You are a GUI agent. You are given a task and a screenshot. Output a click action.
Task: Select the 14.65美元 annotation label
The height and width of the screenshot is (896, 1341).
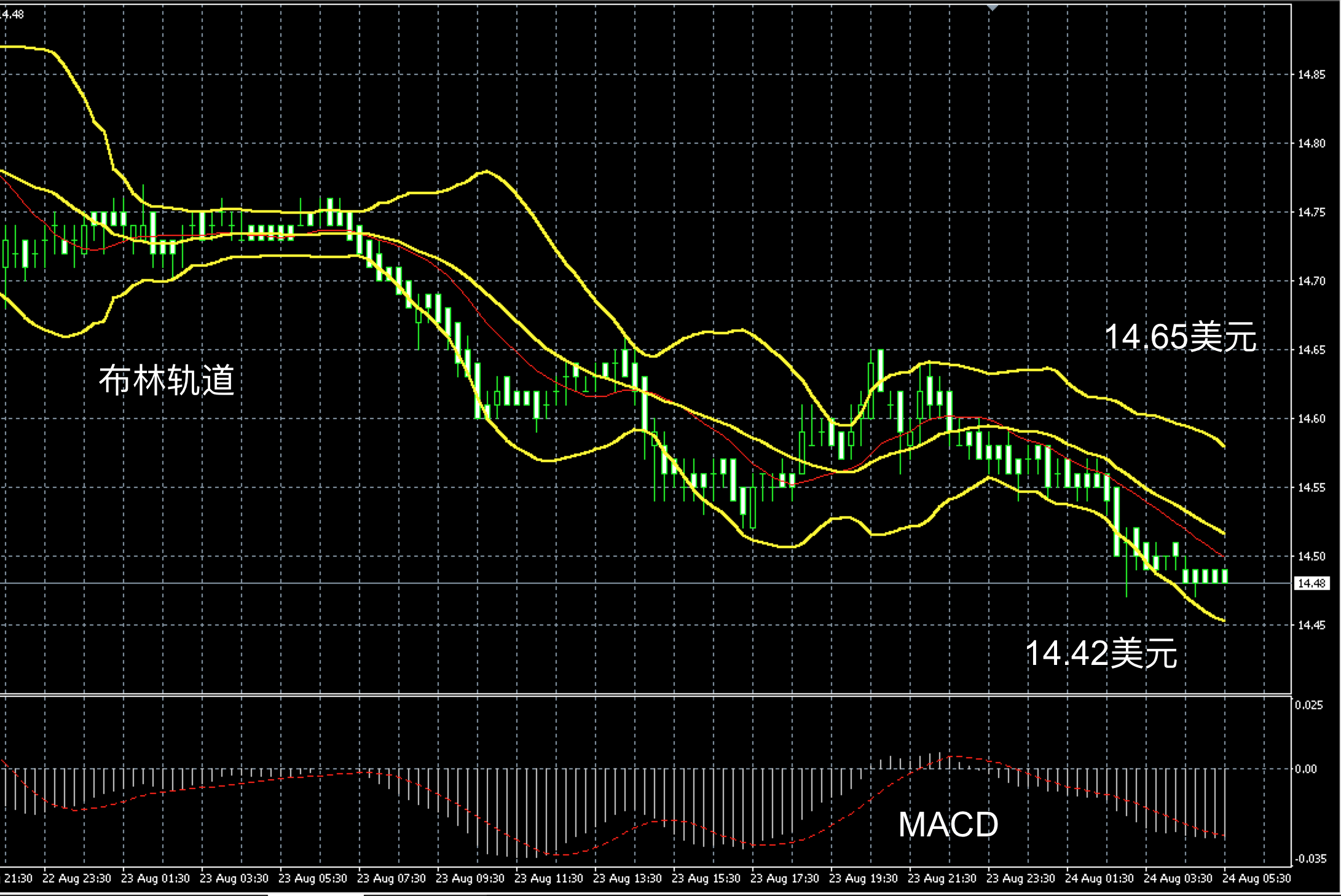coord(1180,337)
